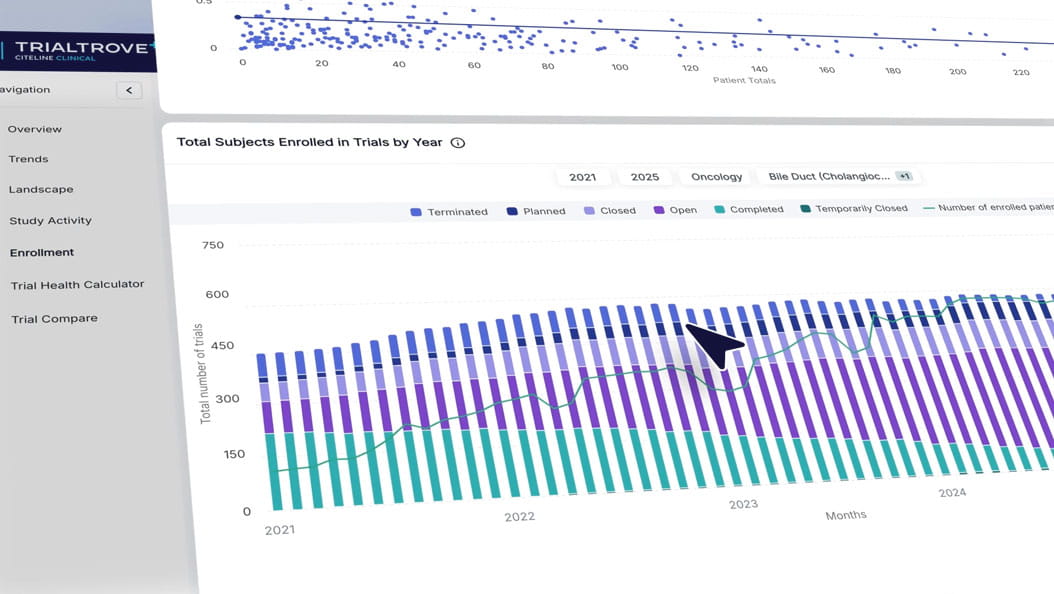
Task: Toggle the Planned legend swatch
Action: point(512,210)
